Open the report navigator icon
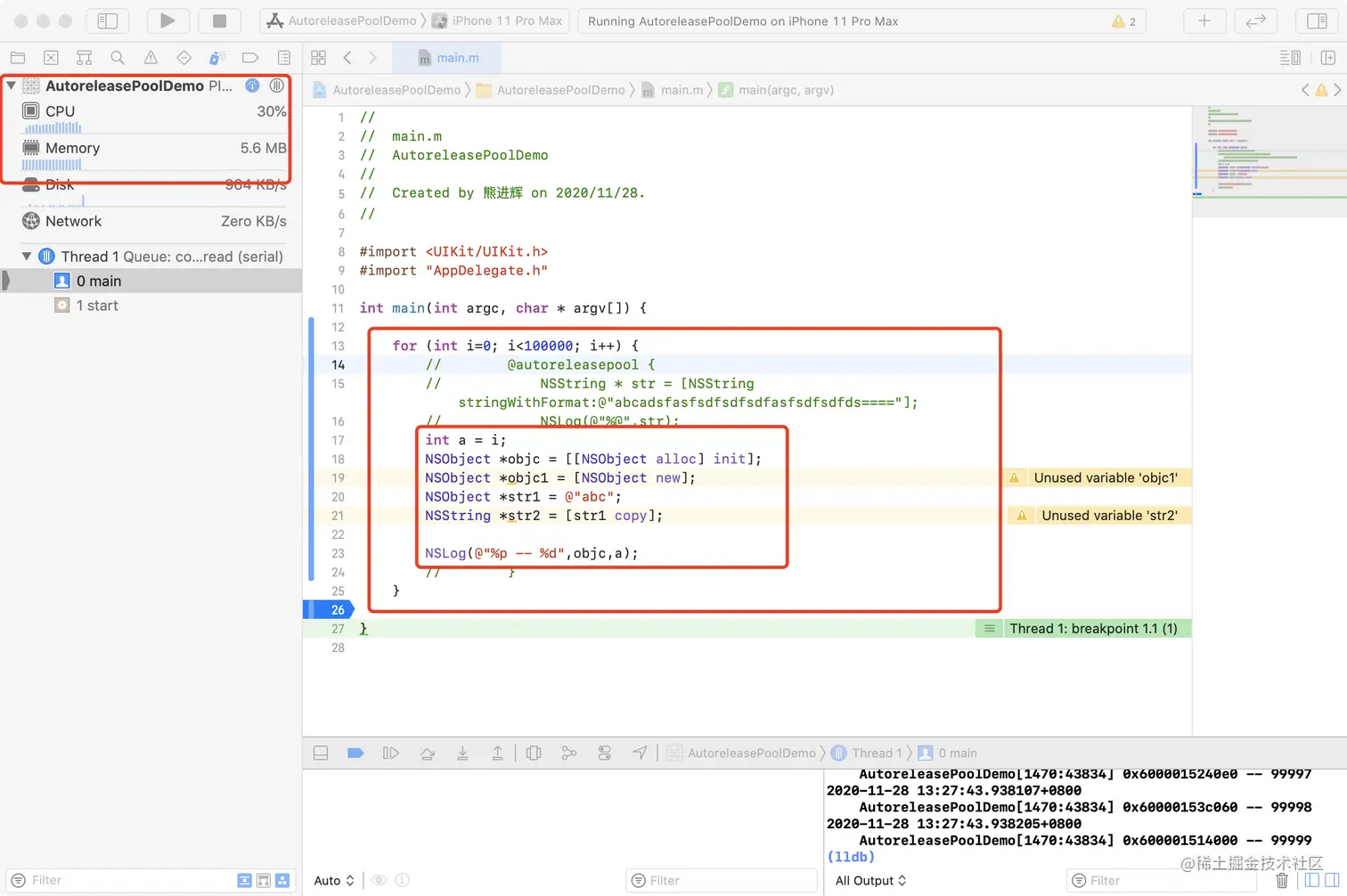The image size is (1347, 896). tap(284, 58)
